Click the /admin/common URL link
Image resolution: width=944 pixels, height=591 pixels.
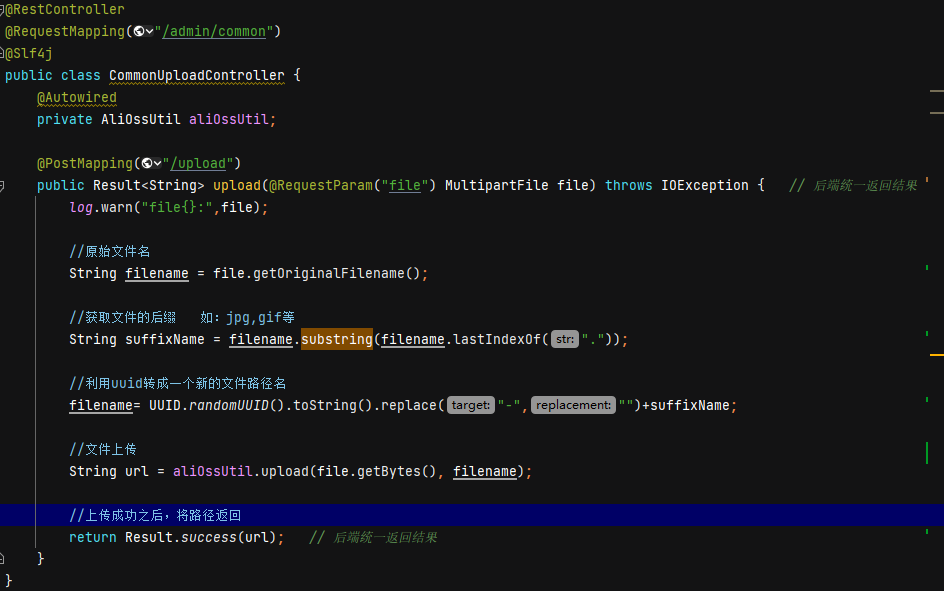214,31
